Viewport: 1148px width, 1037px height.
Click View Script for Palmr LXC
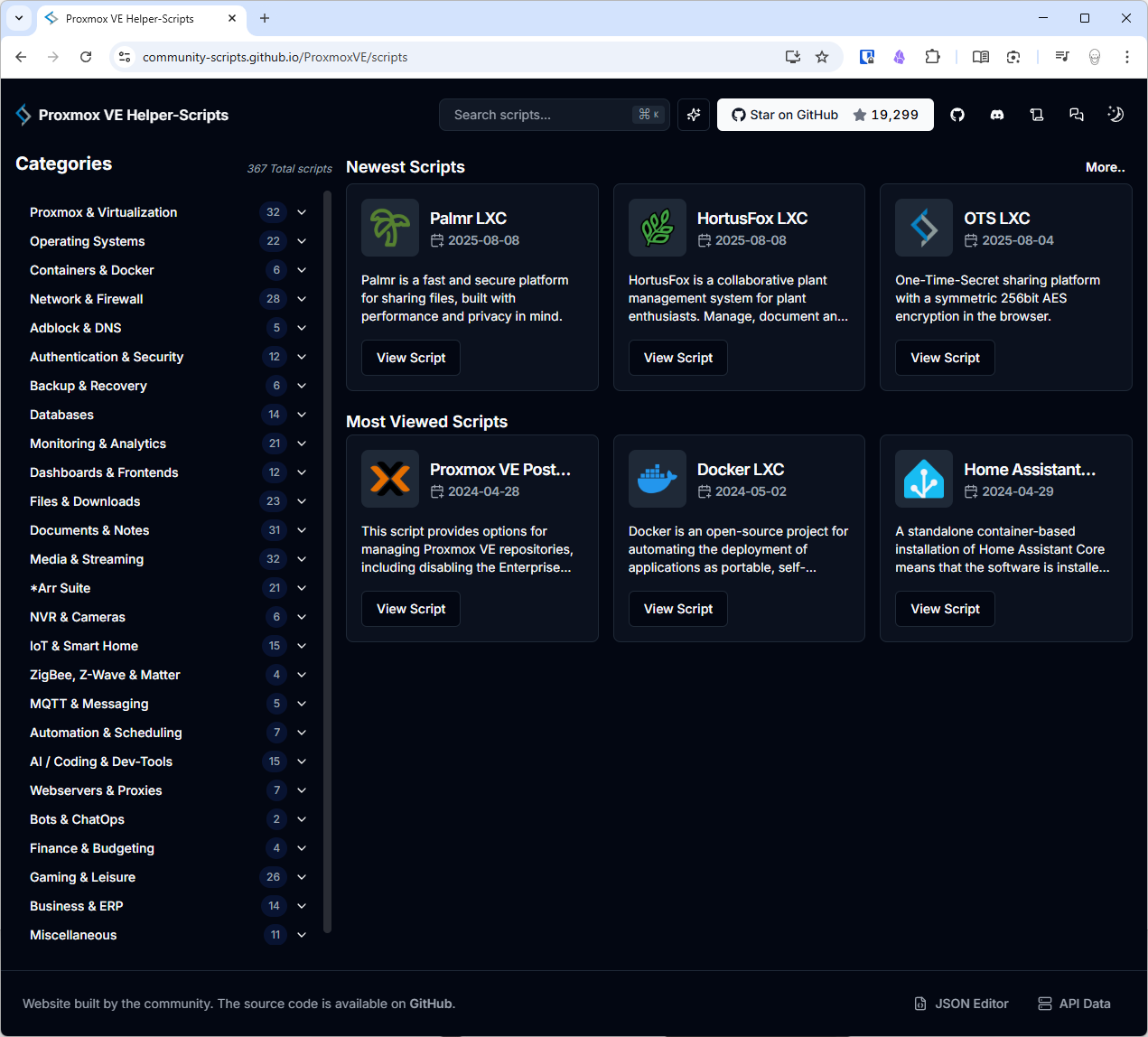click(411, 358)
